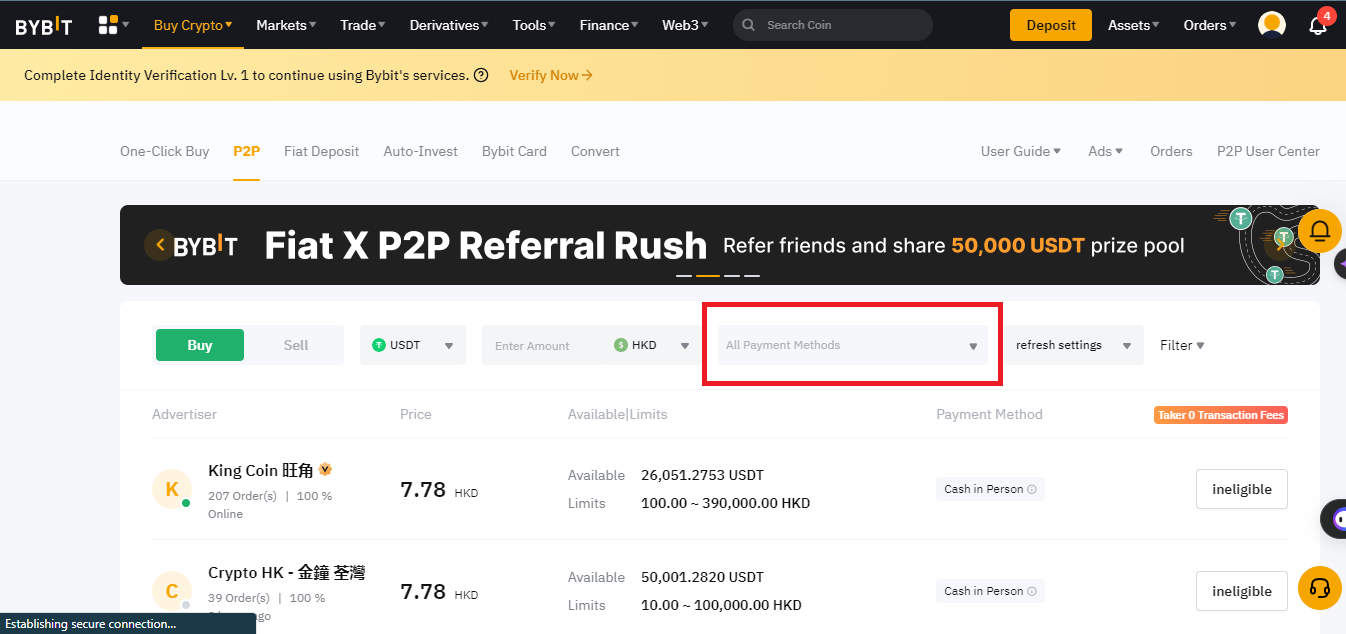1346x634 pixels.
Task: Select the P2P tab
Action: (247, 151)
